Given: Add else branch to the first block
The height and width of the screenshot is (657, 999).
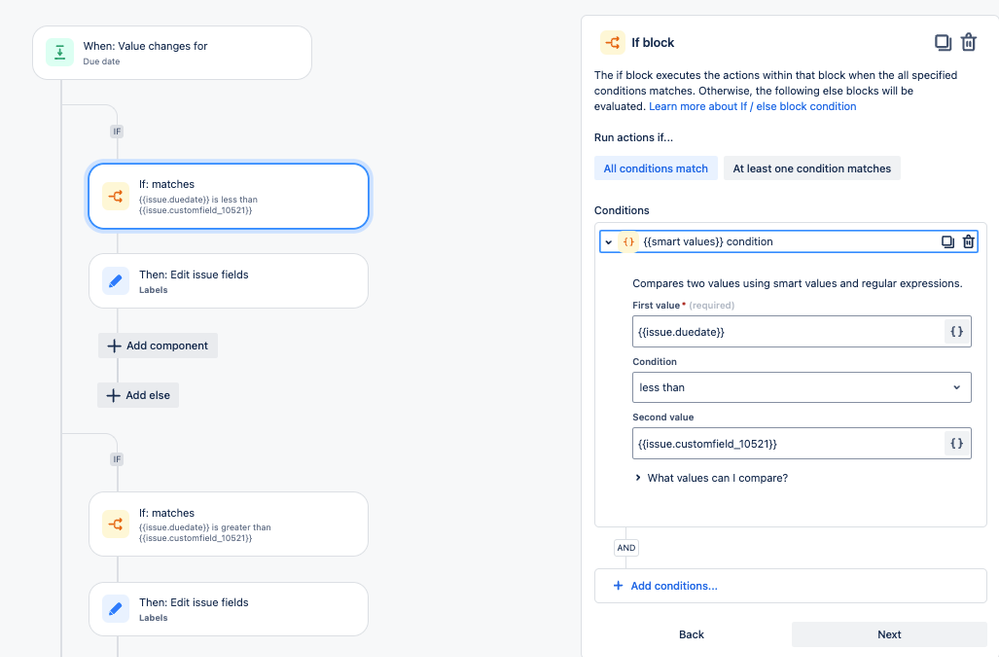Looking at the screenshot, I should [x=138, y=395].
